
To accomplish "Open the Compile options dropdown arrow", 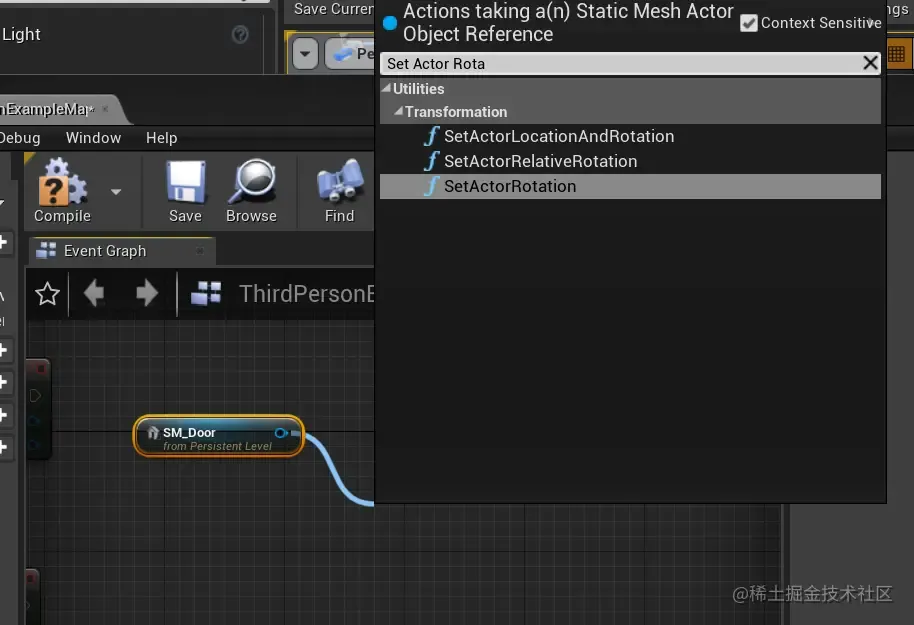I will click(116, 191).
